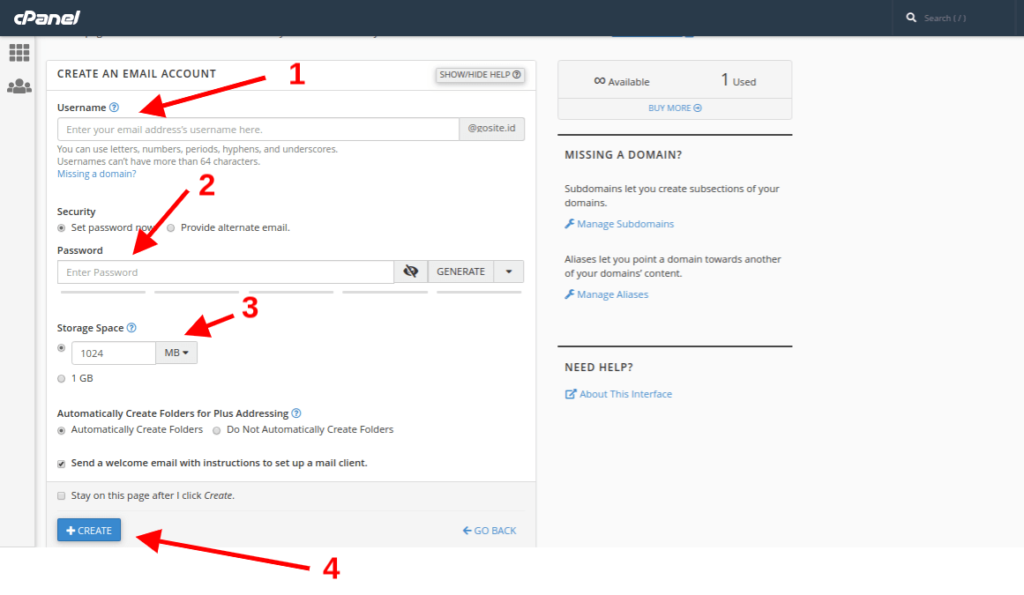Expand the Generate password options arrow
This screenshot has width=1024, height=595.
point(509,272)
